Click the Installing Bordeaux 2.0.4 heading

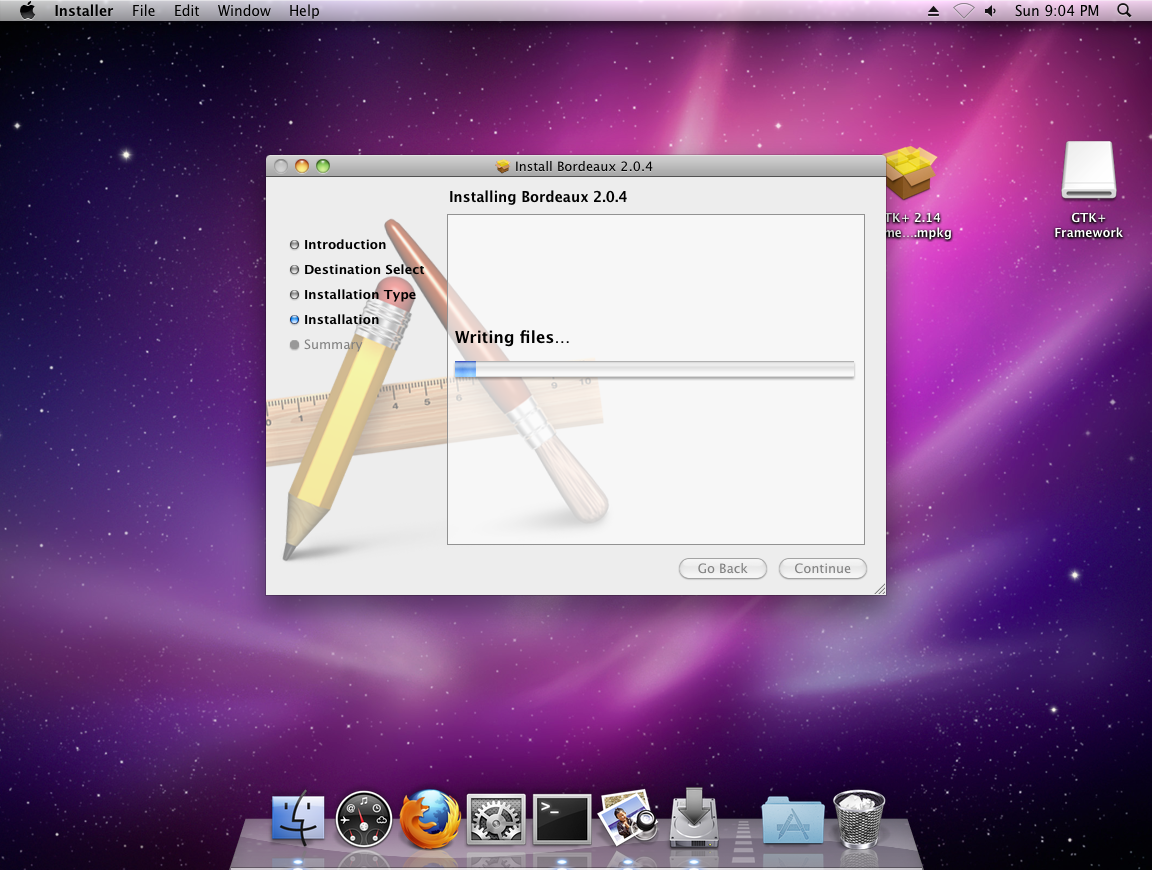[538, 196]
